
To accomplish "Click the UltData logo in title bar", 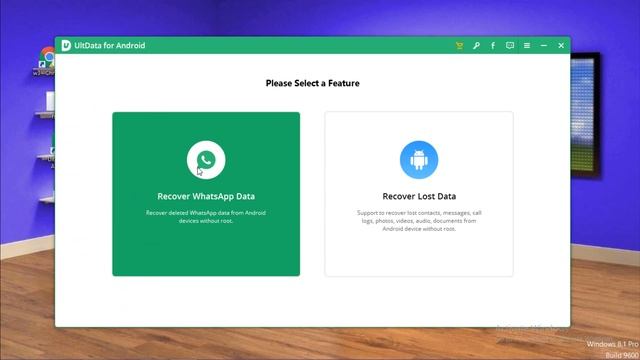I will [x=66, y=45].
